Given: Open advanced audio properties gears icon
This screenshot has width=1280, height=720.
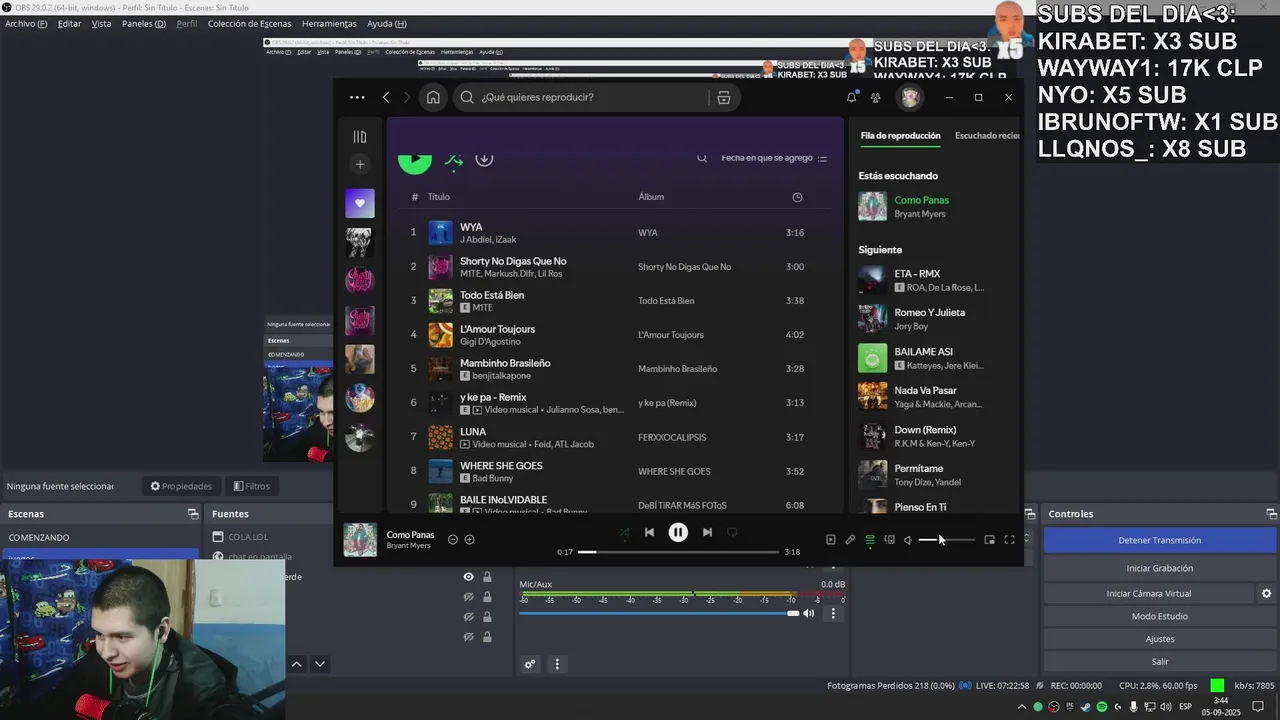Looking at the screenshot, I should click(530, 664).
